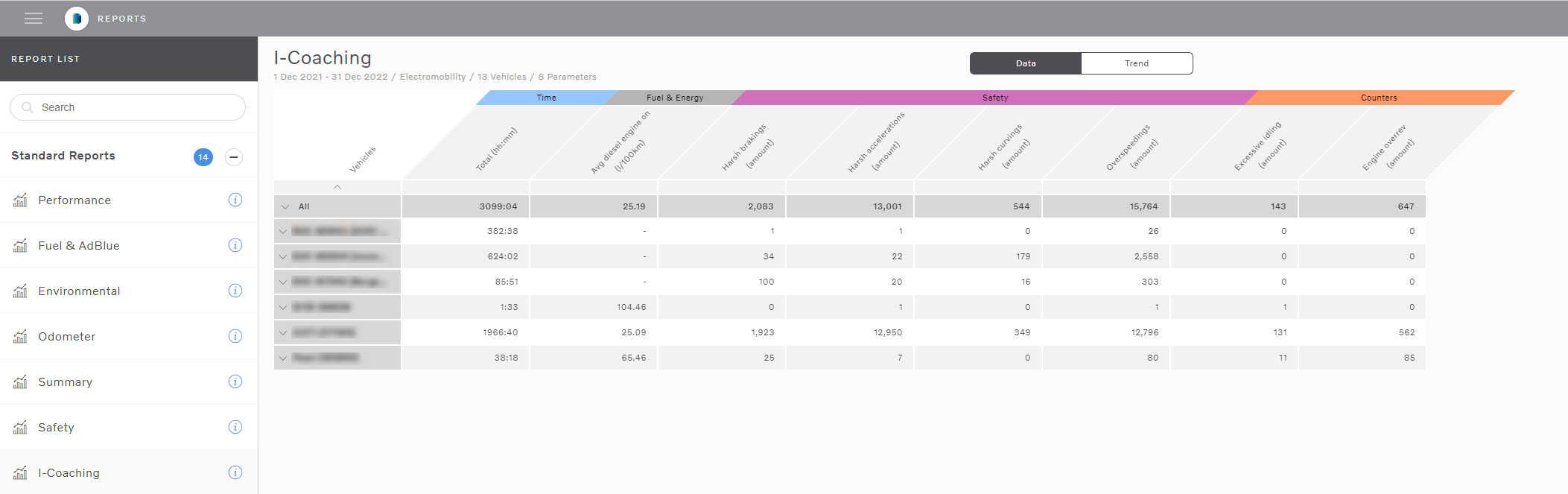Viewport: 1568px width, 494px height.
Task: Expand the vehicle row with 624:02 total
Action: click(283, 257)
